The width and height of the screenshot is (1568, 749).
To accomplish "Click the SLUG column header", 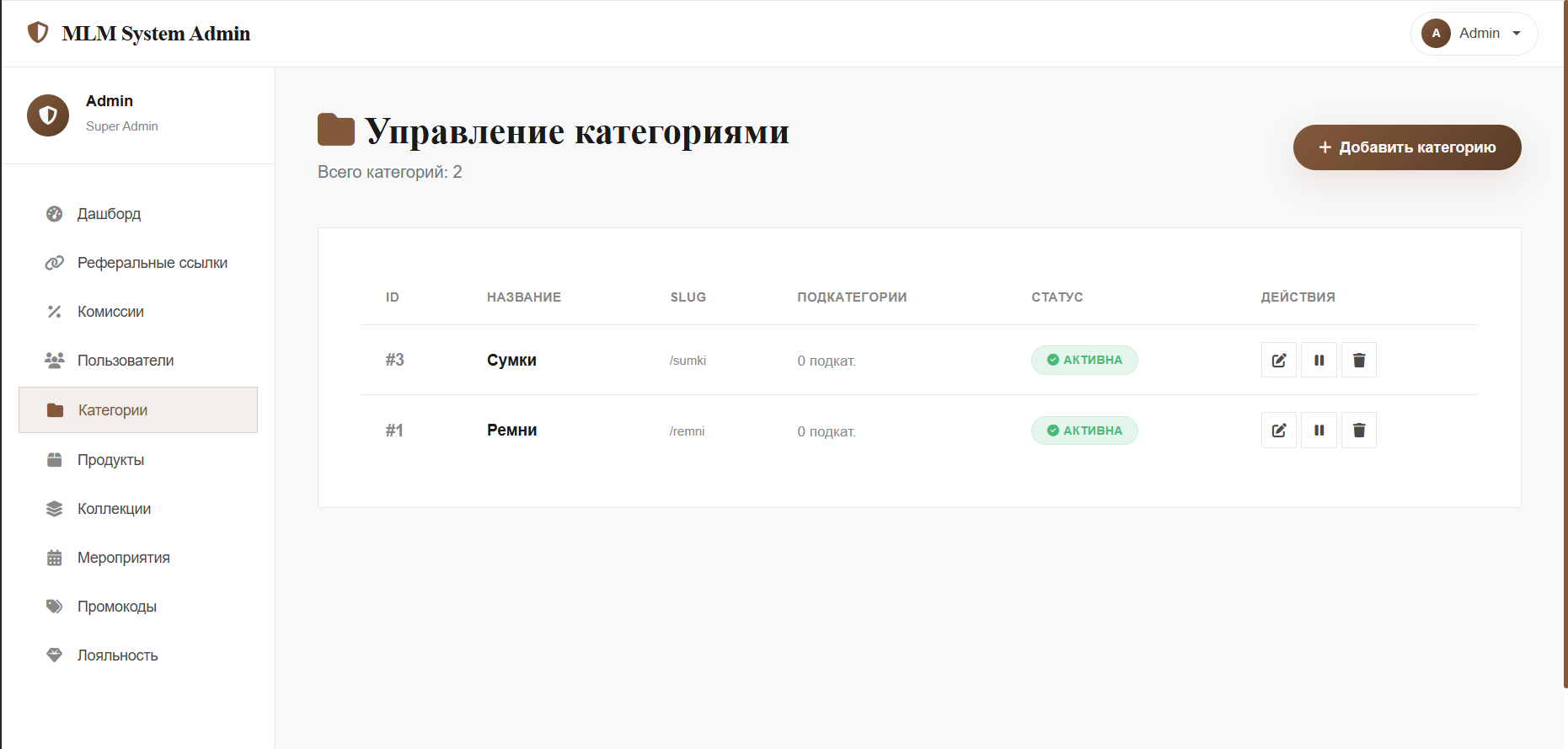I will [x=688, y=297].
